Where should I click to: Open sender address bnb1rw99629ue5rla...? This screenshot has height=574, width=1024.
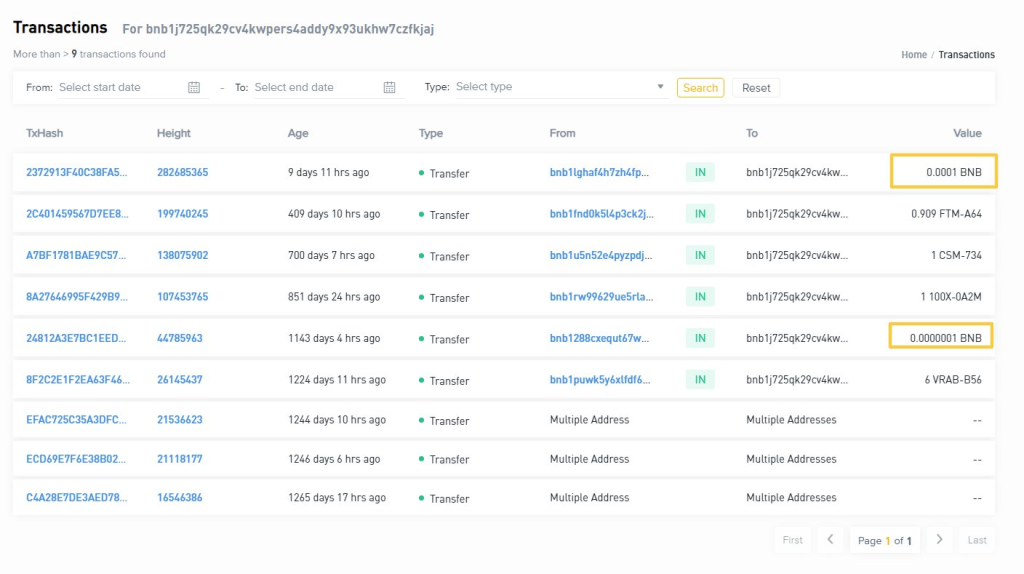pos(601,296)
